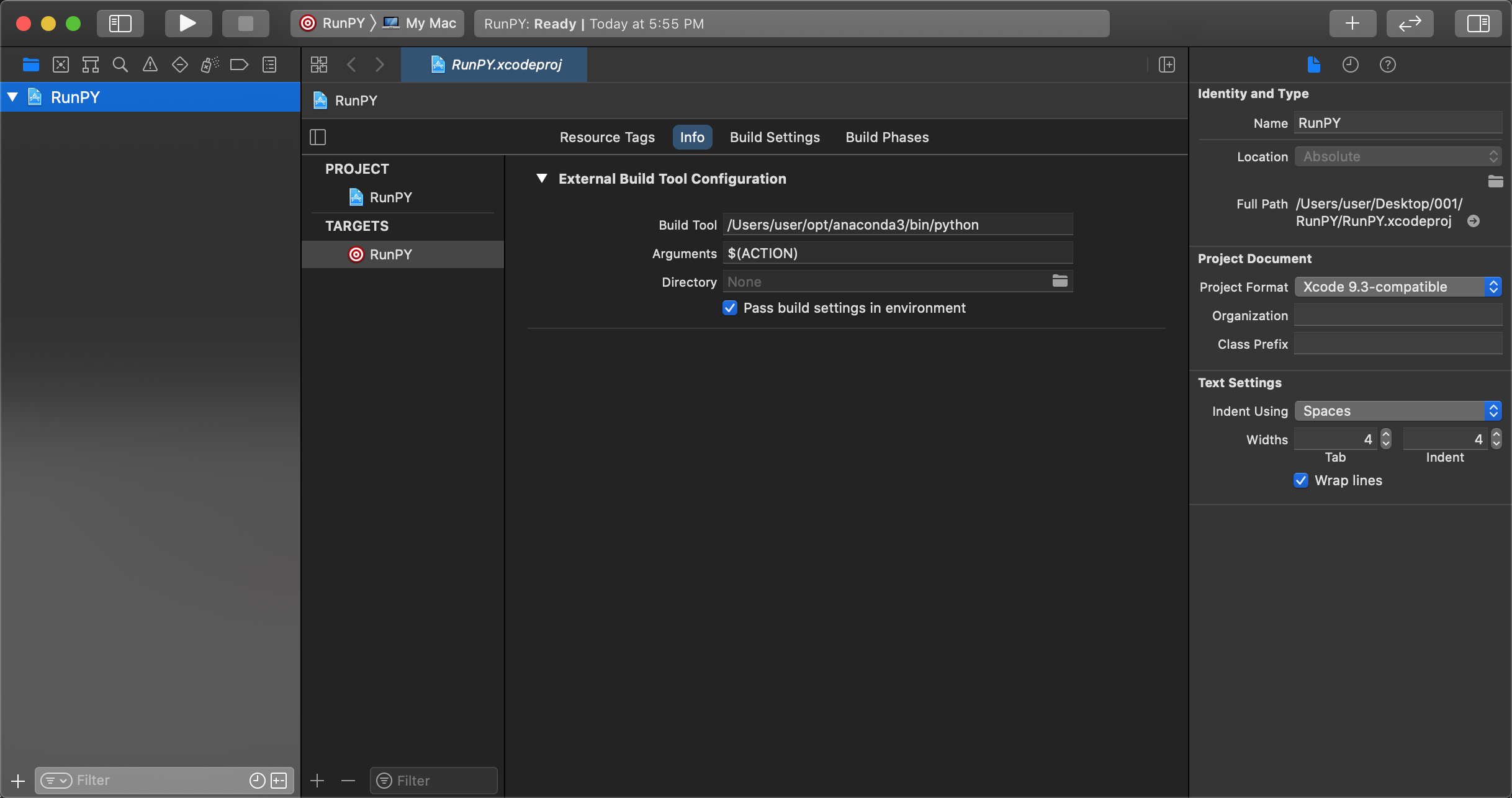Click Arguments input field

[899, 253]
